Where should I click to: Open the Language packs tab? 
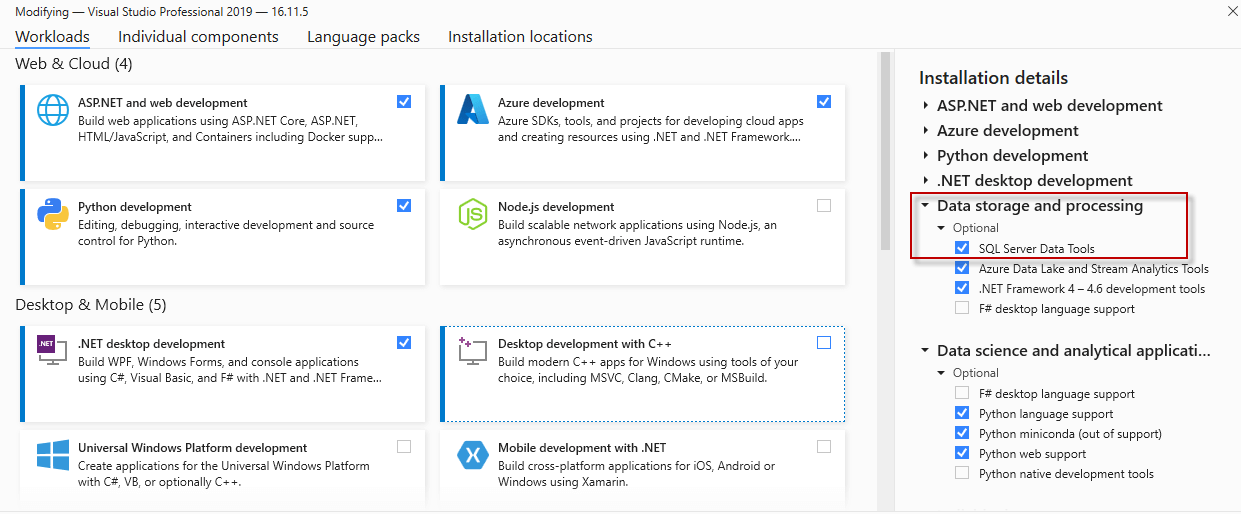click(363, 37)
